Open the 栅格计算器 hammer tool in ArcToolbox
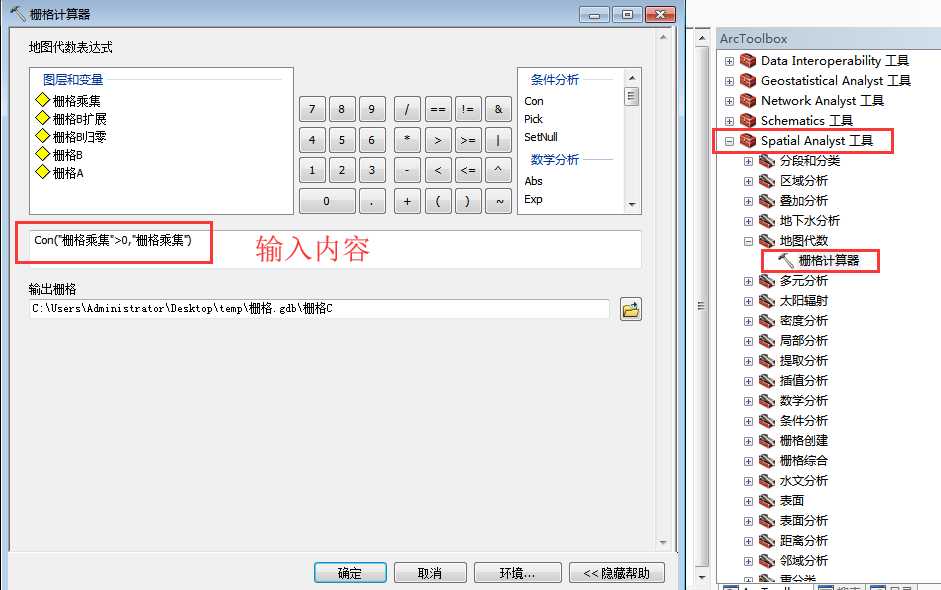Screen dimensions: 941x590 786,260
